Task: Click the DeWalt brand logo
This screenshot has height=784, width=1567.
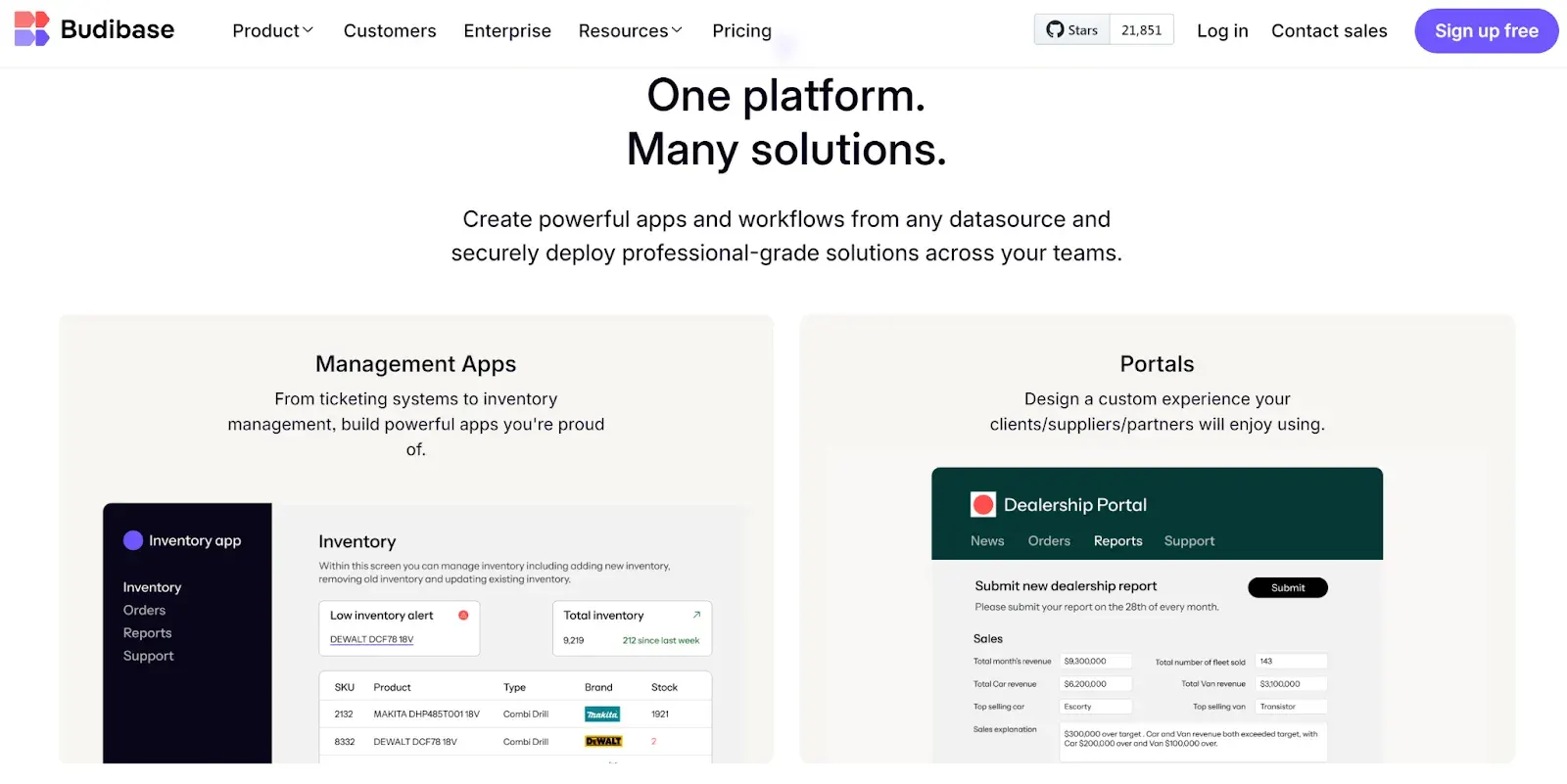Action: (603, 742)
